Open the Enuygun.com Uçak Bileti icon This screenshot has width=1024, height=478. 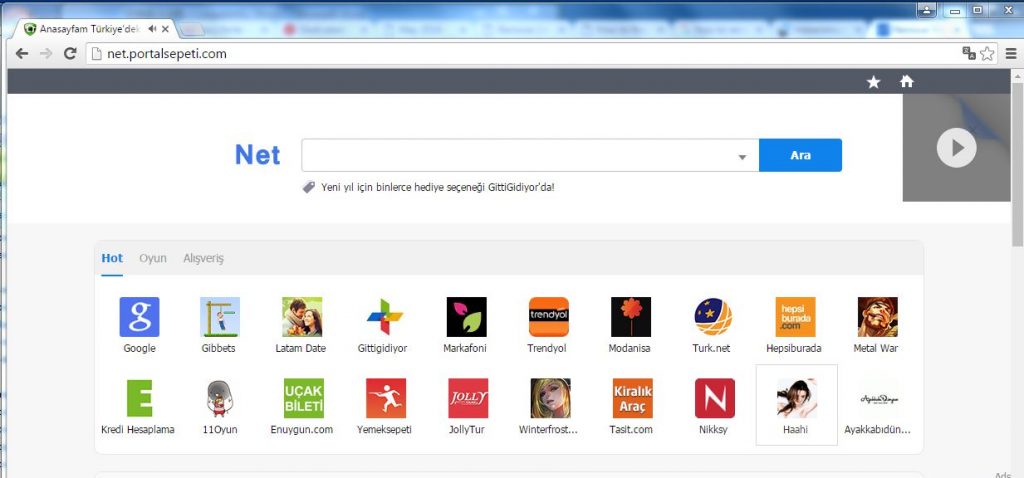tap(304, 398)
